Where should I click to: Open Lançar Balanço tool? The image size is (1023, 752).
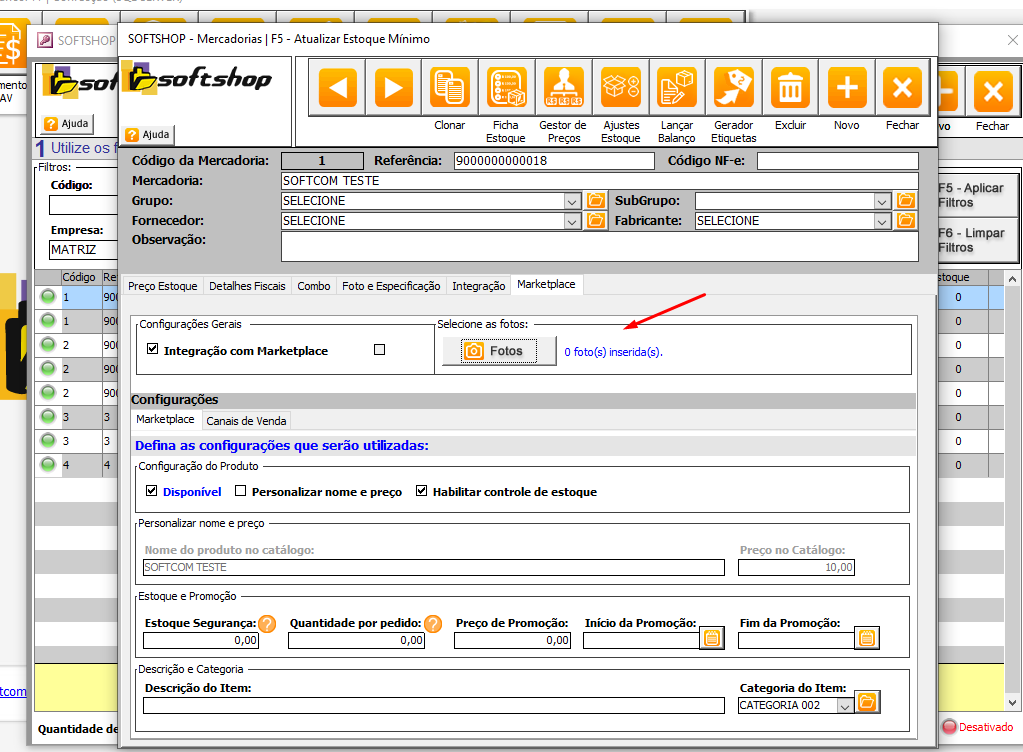pos(677,89)
